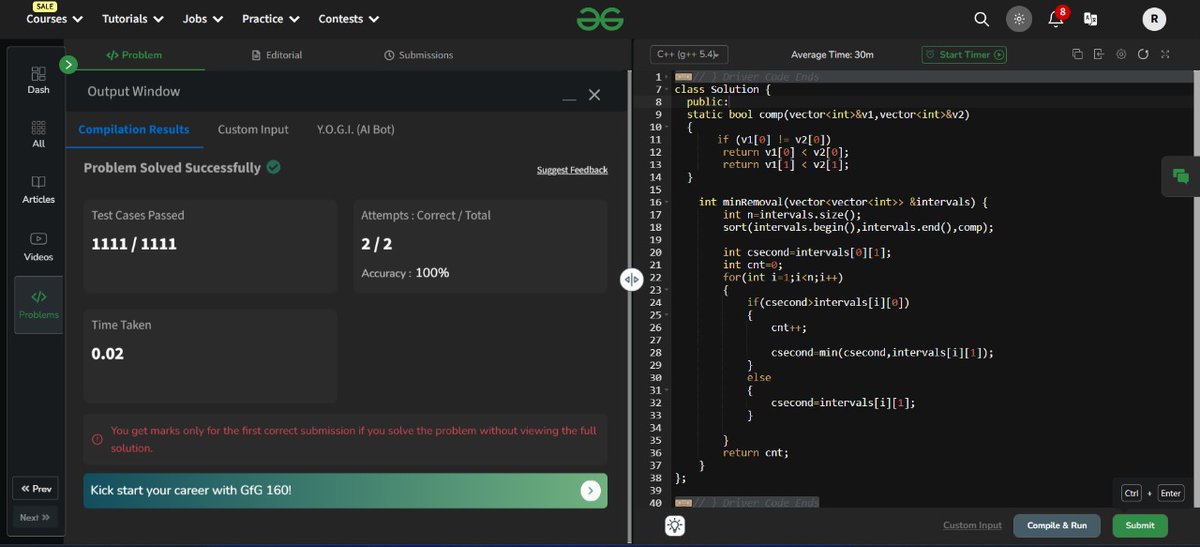This screenshot has height=547, width=1200.
Task: Expand the Jobs dropdown
Action: click(203, 19)
